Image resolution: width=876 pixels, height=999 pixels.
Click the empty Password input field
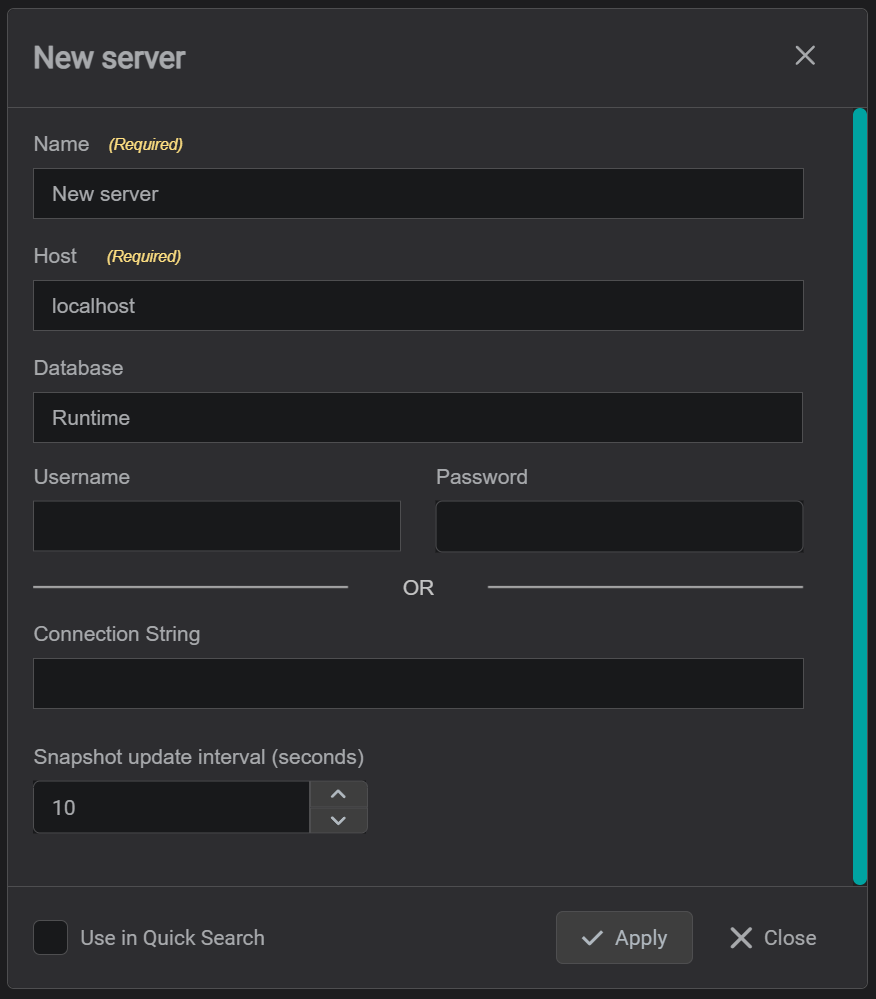(x=618, y=525)
